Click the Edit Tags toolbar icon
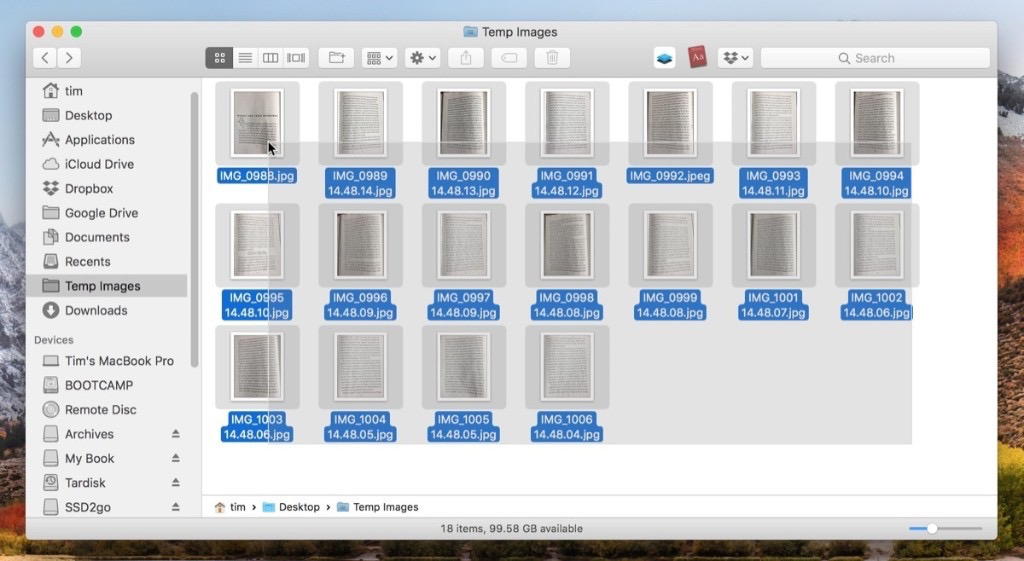Viewport: 1024px width, 561px height. 508,58
